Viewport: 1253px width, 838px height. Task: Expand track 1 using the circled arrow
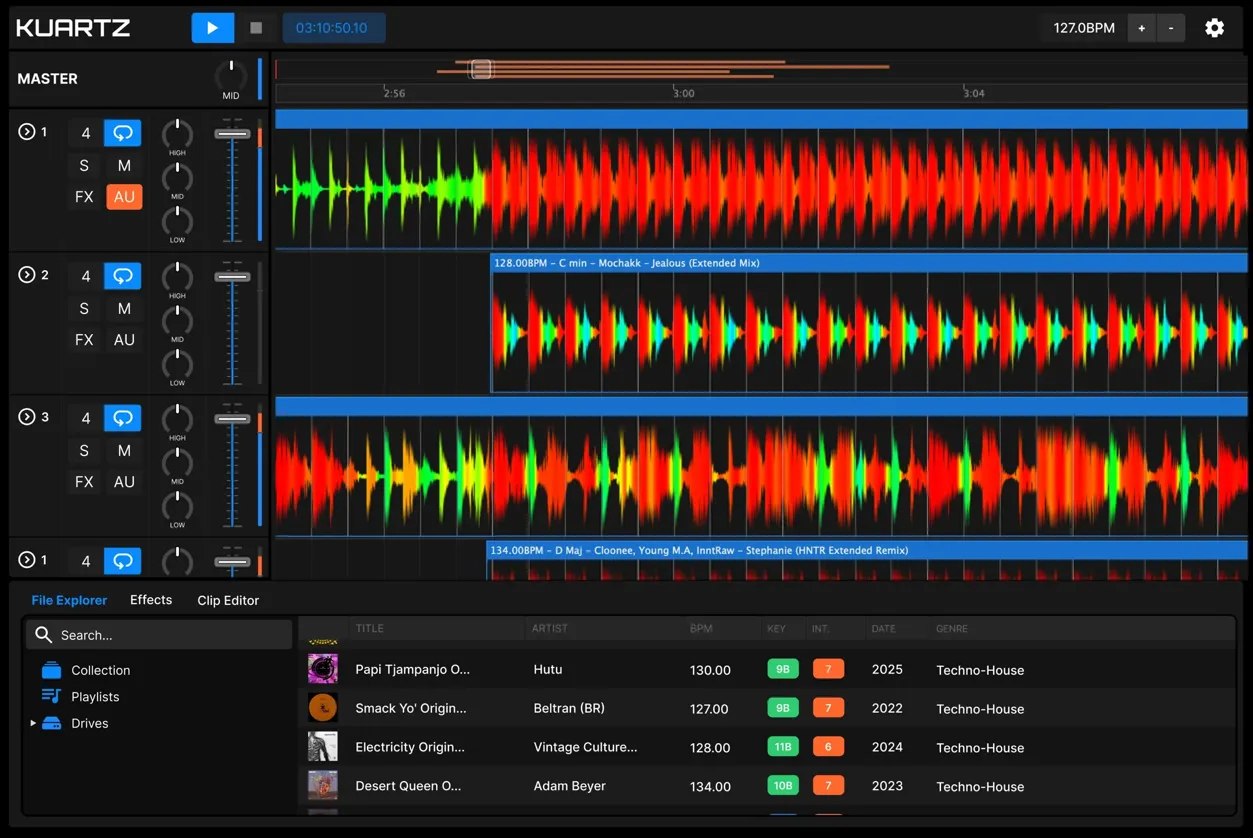tap(27, 132)
